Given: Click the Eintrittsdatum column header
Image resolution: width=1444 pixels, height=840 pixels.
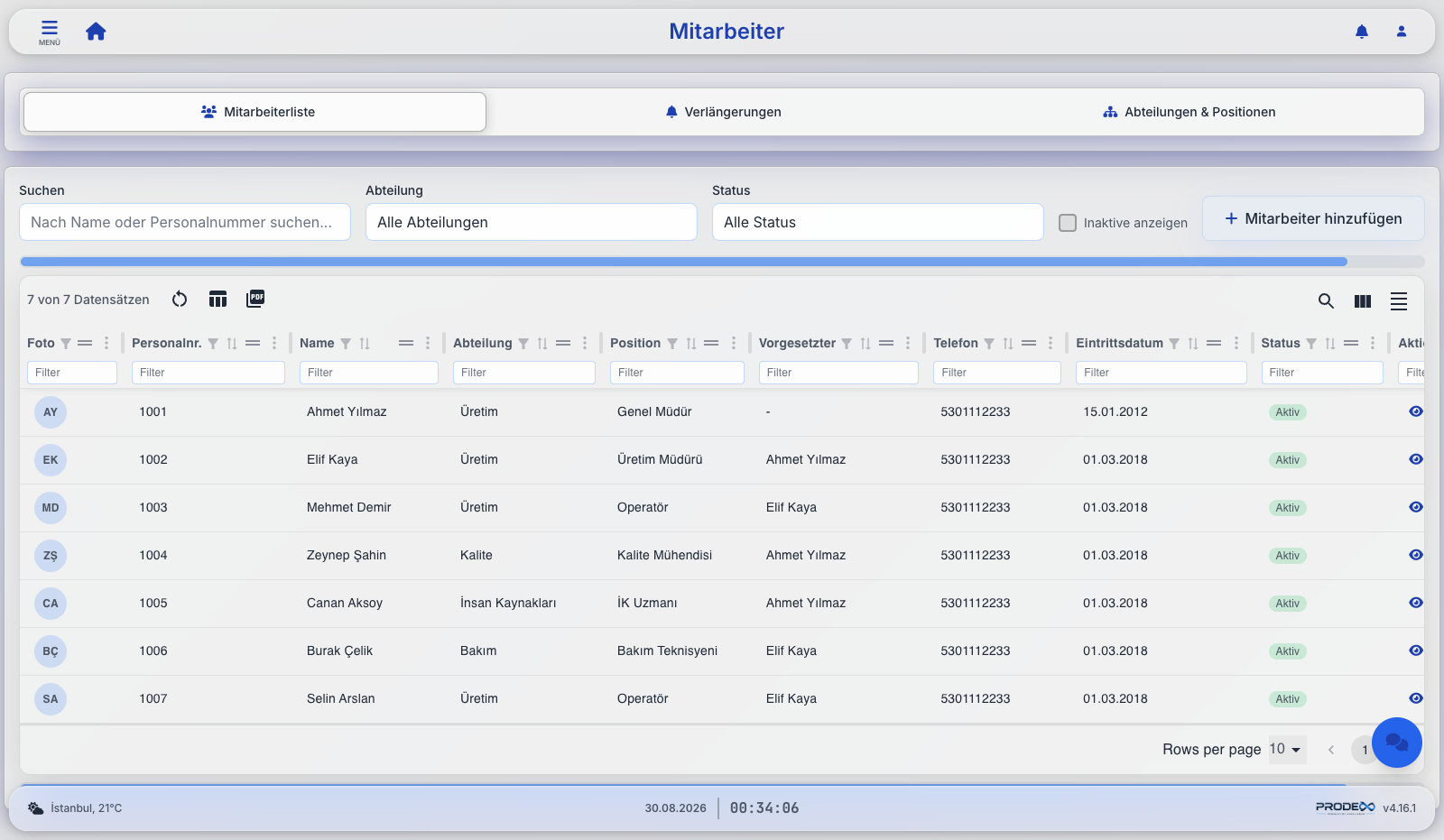Looking at the screenshot, I should click(1119, 343).
